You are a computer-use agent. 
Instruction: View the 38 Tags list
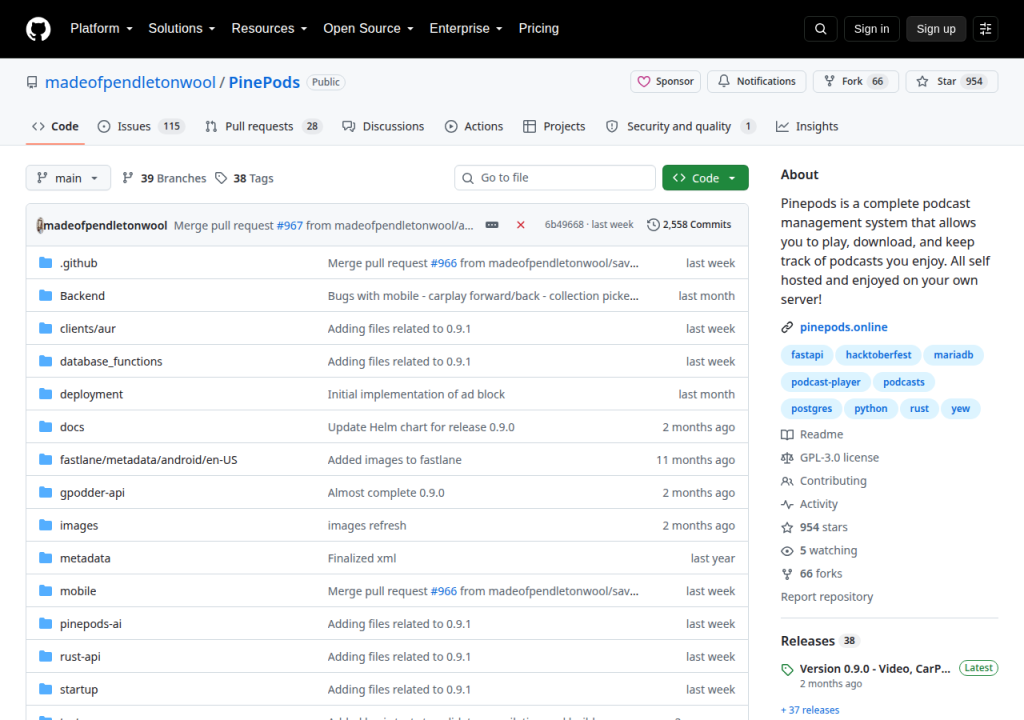[x=244, y=178]
